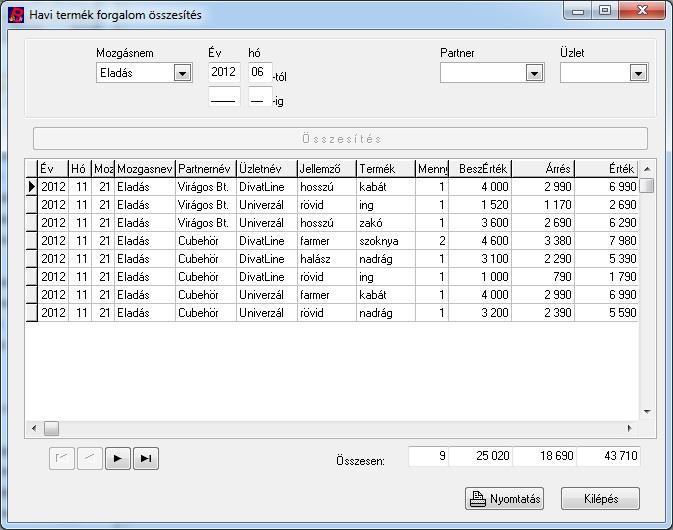This screenshot has width=673, height=530.
Task: Click the Menny column header
Action: (x=432, y=169)
